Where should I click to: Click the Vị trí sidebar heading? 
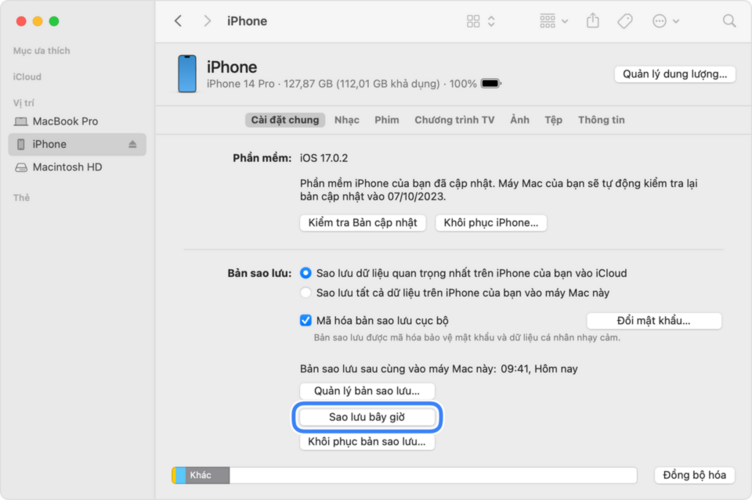pos(24,103)
